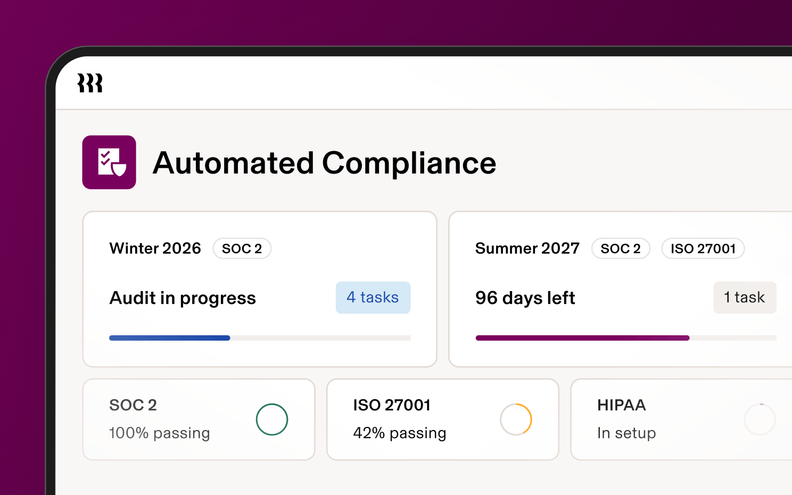Click the Automated Compliance heading
This screenshot has width=792, height=495.
[x=324, y=163]
